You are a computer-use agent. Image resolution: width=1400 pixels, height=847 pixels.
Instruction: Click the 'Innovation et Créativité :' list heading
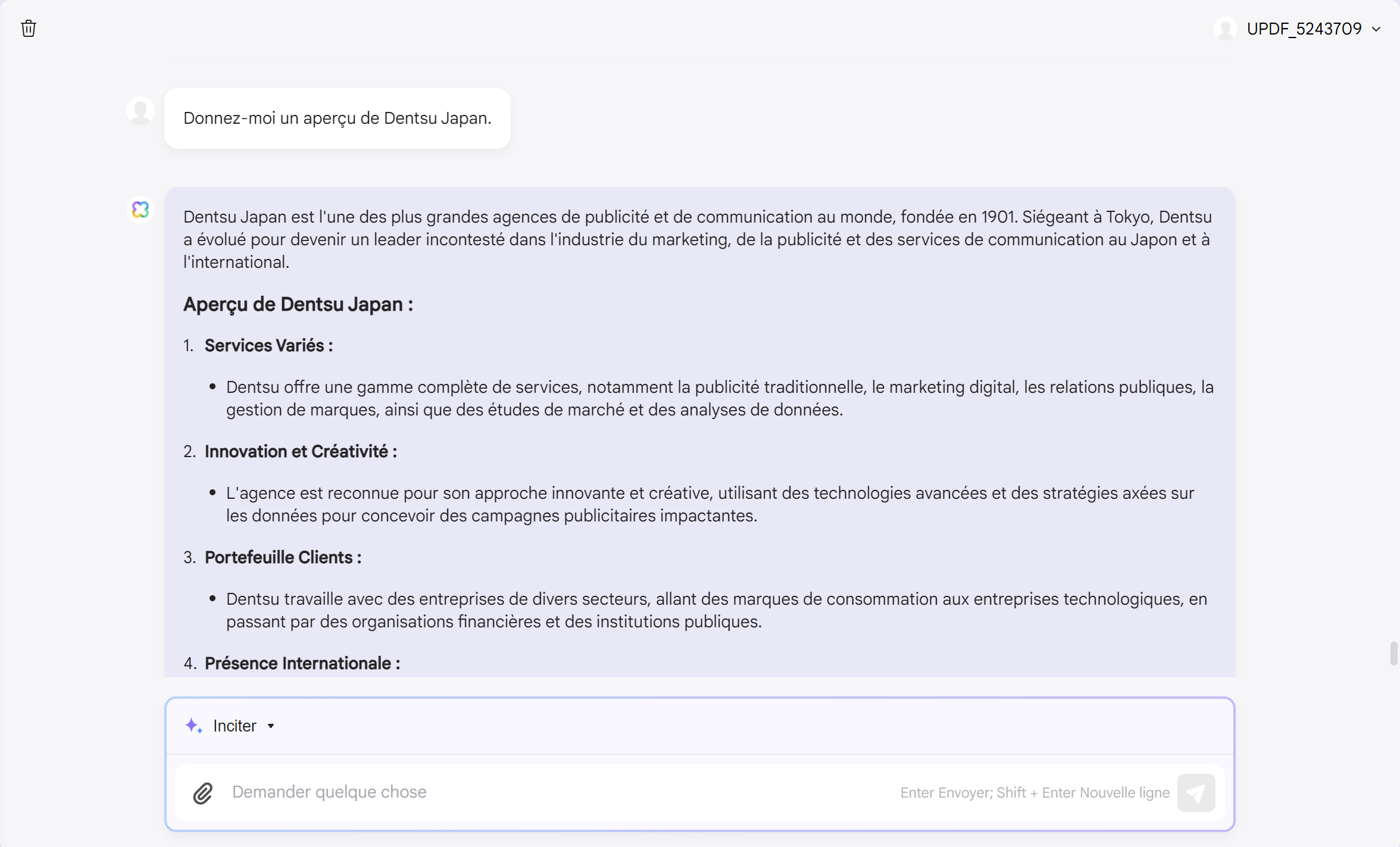click(x=301, y=451)
